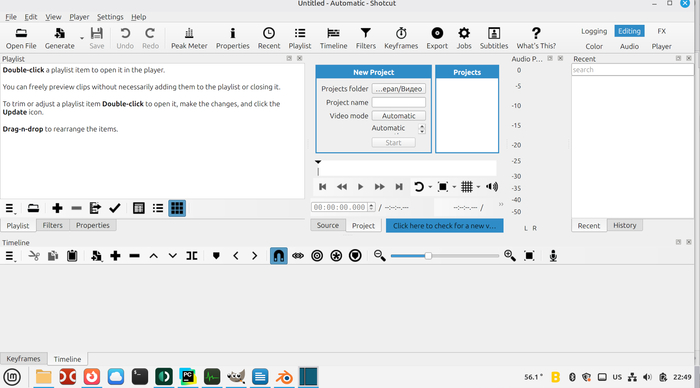
Task: Open the Properties toolbar button
Action: 232,38
